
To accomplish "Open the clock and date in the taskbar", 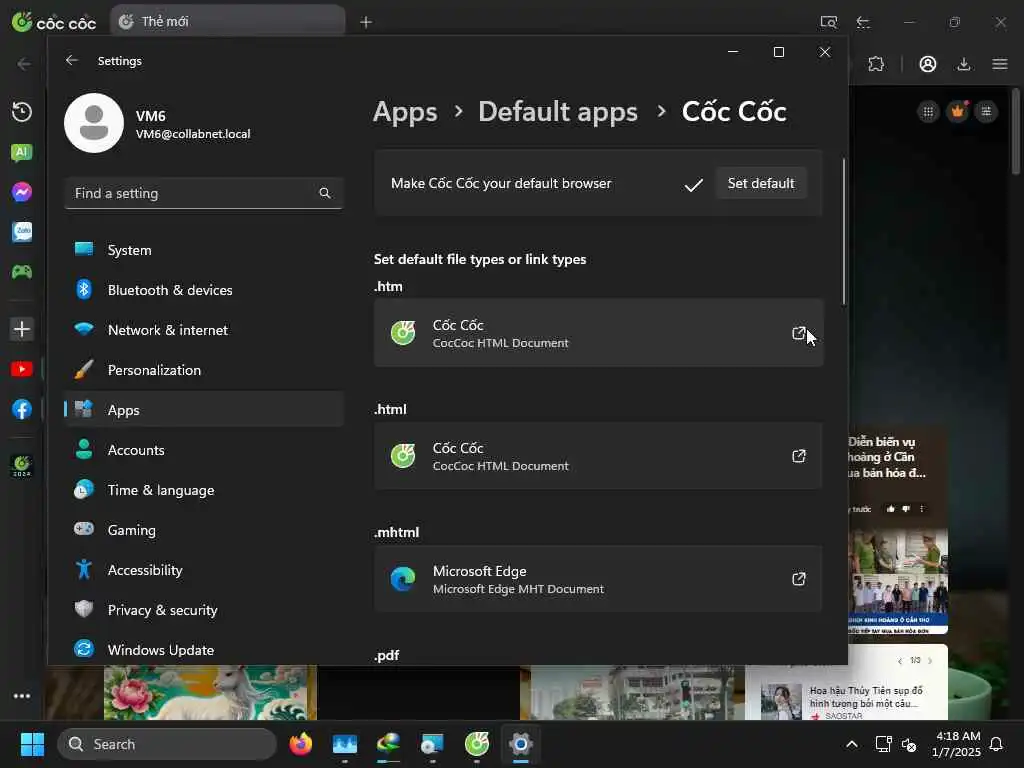I will (957, 744).
